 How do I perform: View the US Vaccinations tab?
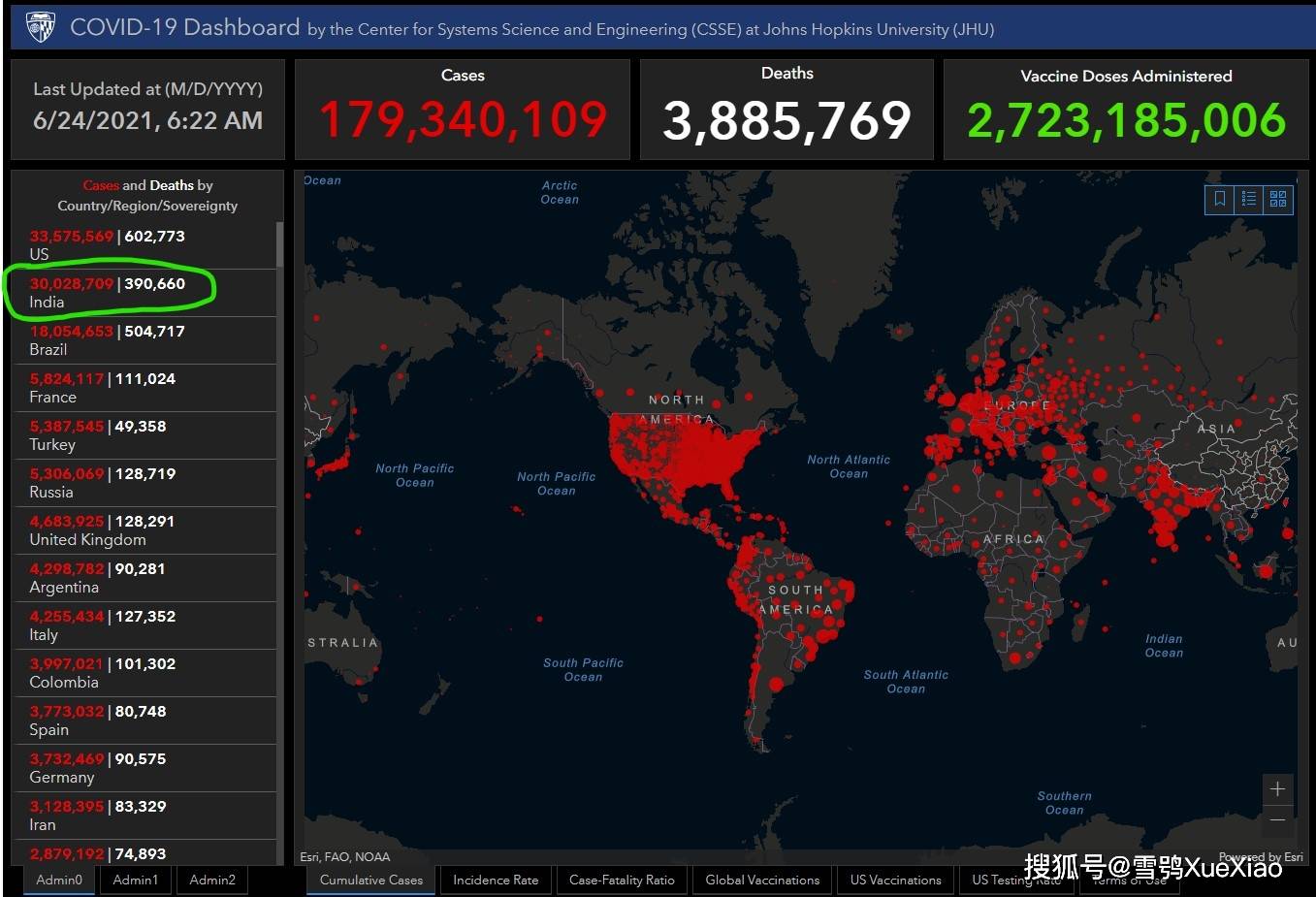896,880
